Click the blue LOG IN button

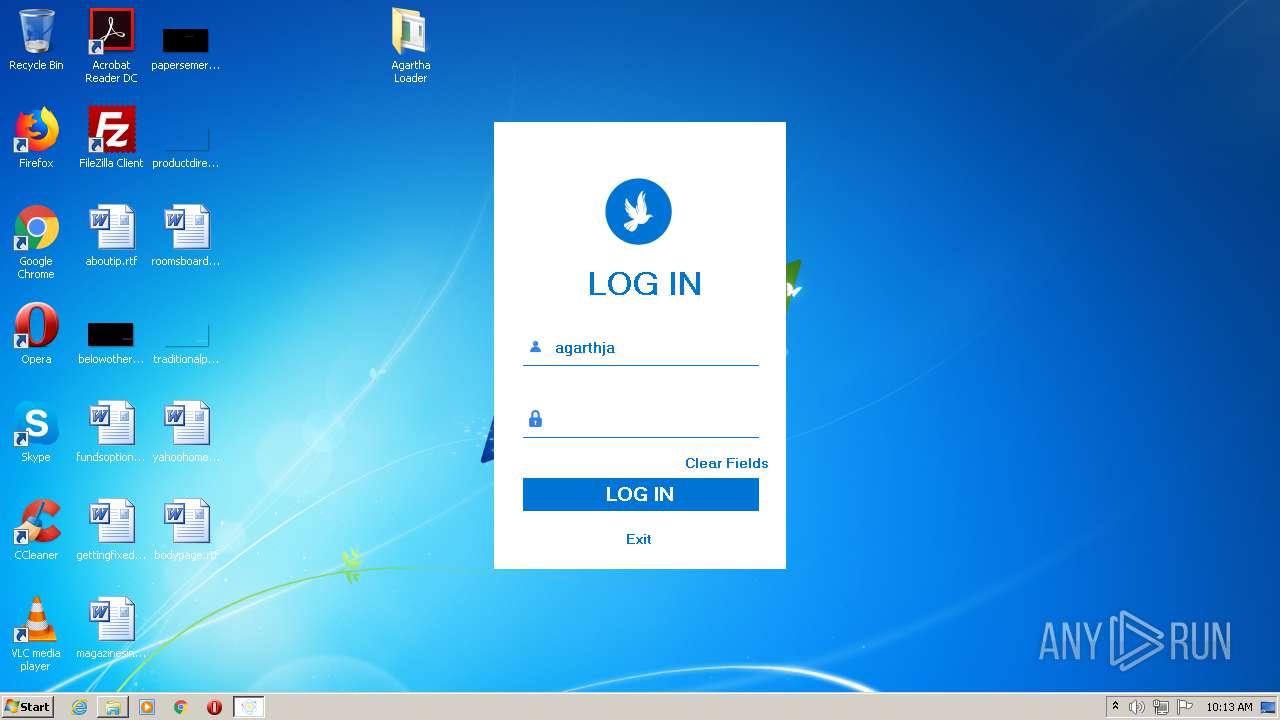[x=640, y=494]
